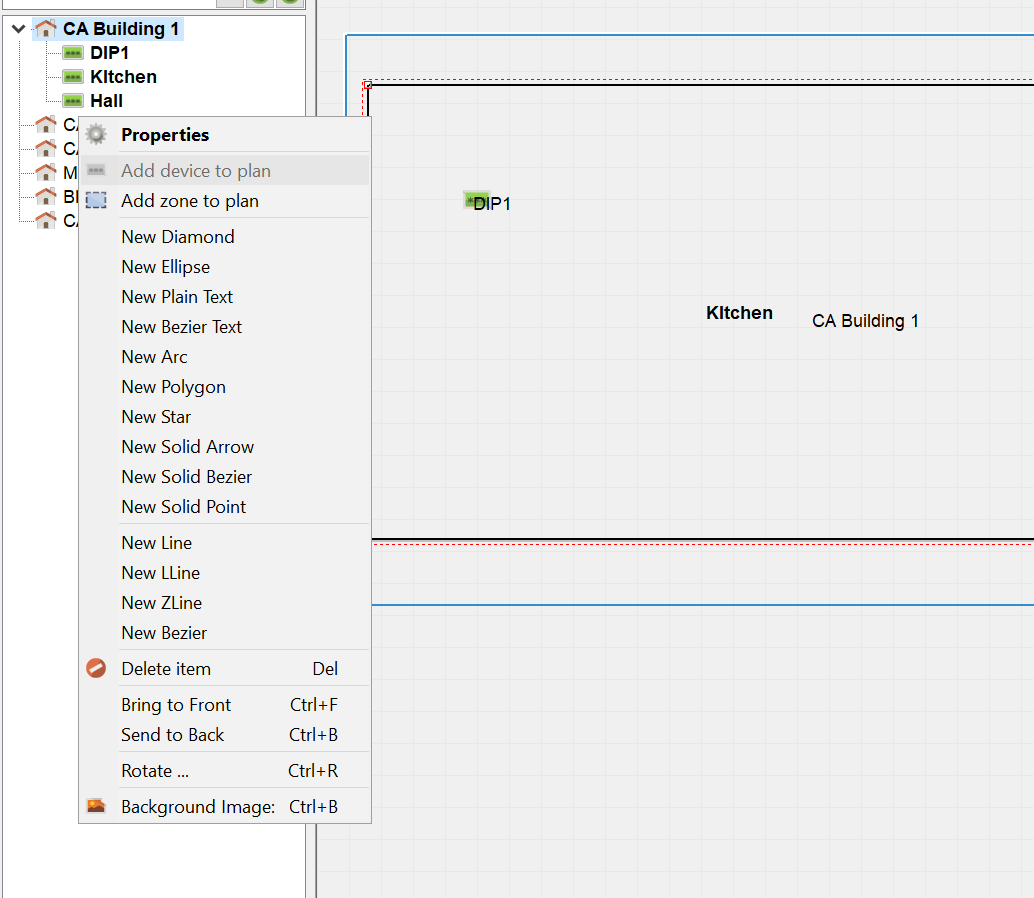
Task: Click the green device icon beside Hall in tree
Action: tap(73, 101)
